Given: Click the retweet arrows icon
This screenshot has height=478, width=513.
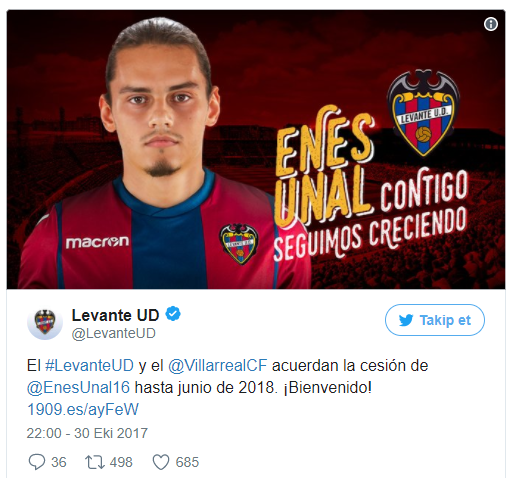Looking at the screenshot, I should 95,462.
